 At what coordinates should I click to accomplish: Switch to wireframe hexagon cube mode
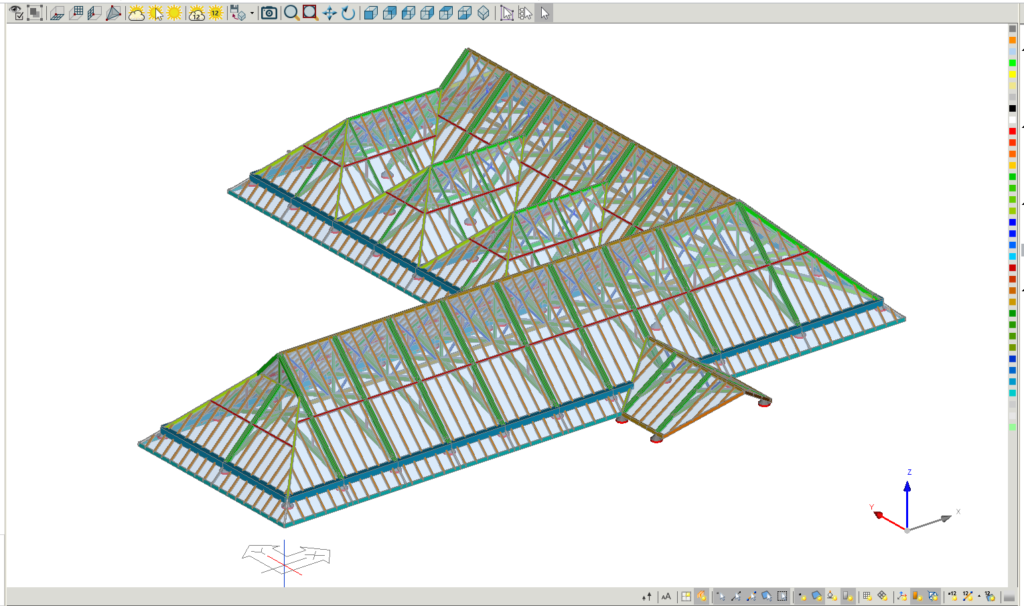pos(483,13)
